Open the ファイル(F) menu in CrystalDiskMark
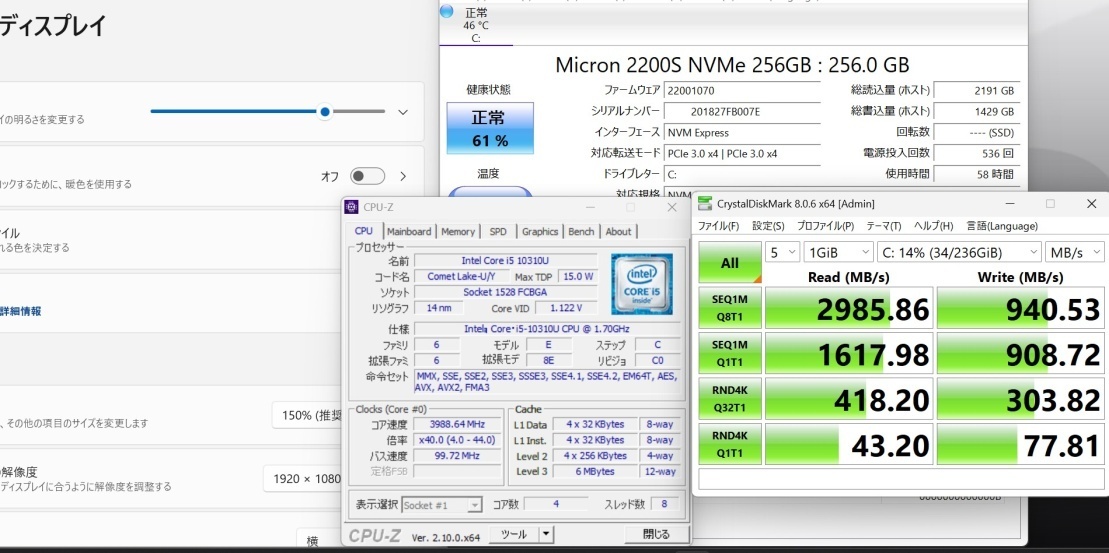Viewport: 1109px width, 553px height. click(x=719, y=226)
